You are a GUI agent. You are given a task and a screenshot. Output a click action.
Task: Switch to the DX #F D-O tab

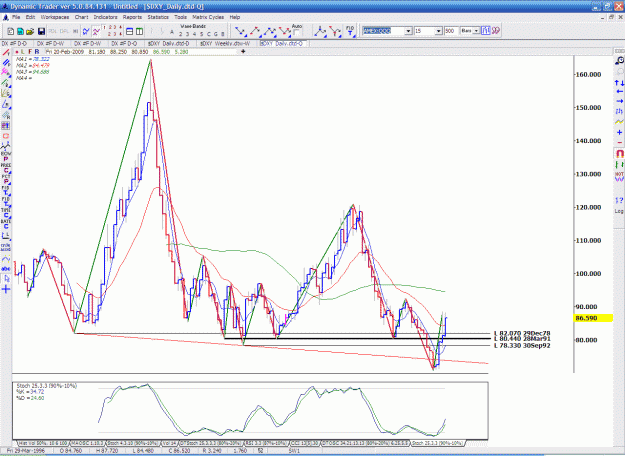124,43
